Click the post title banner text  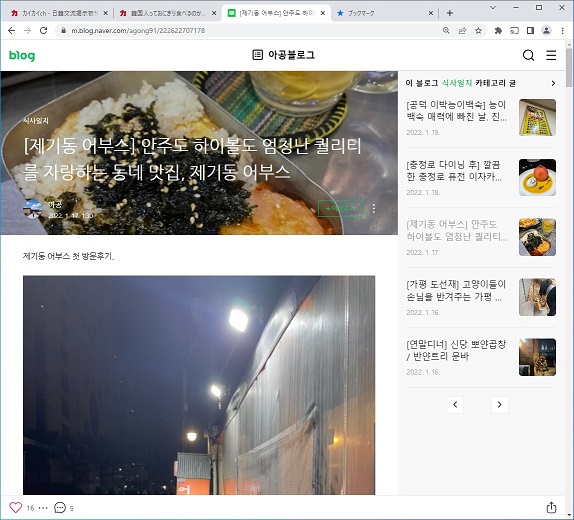pos(192,159)
